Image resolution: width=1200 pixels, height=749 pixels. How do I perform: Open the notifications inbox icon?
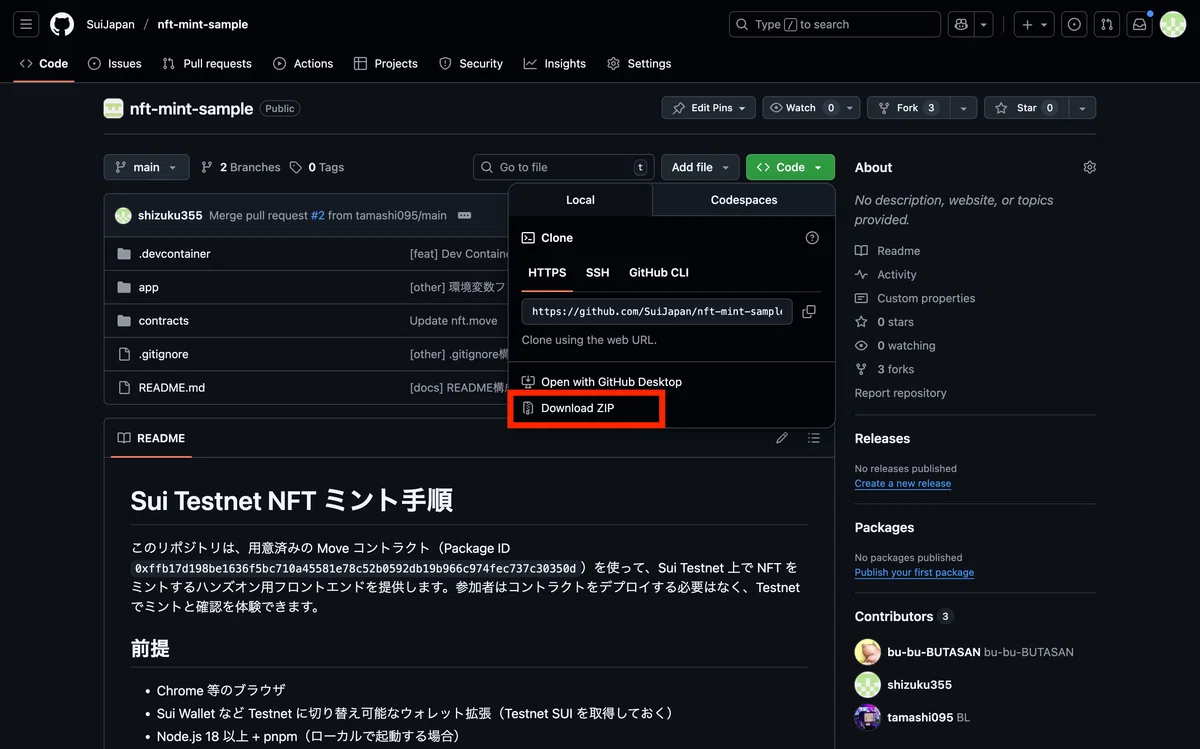[1139, 24]
